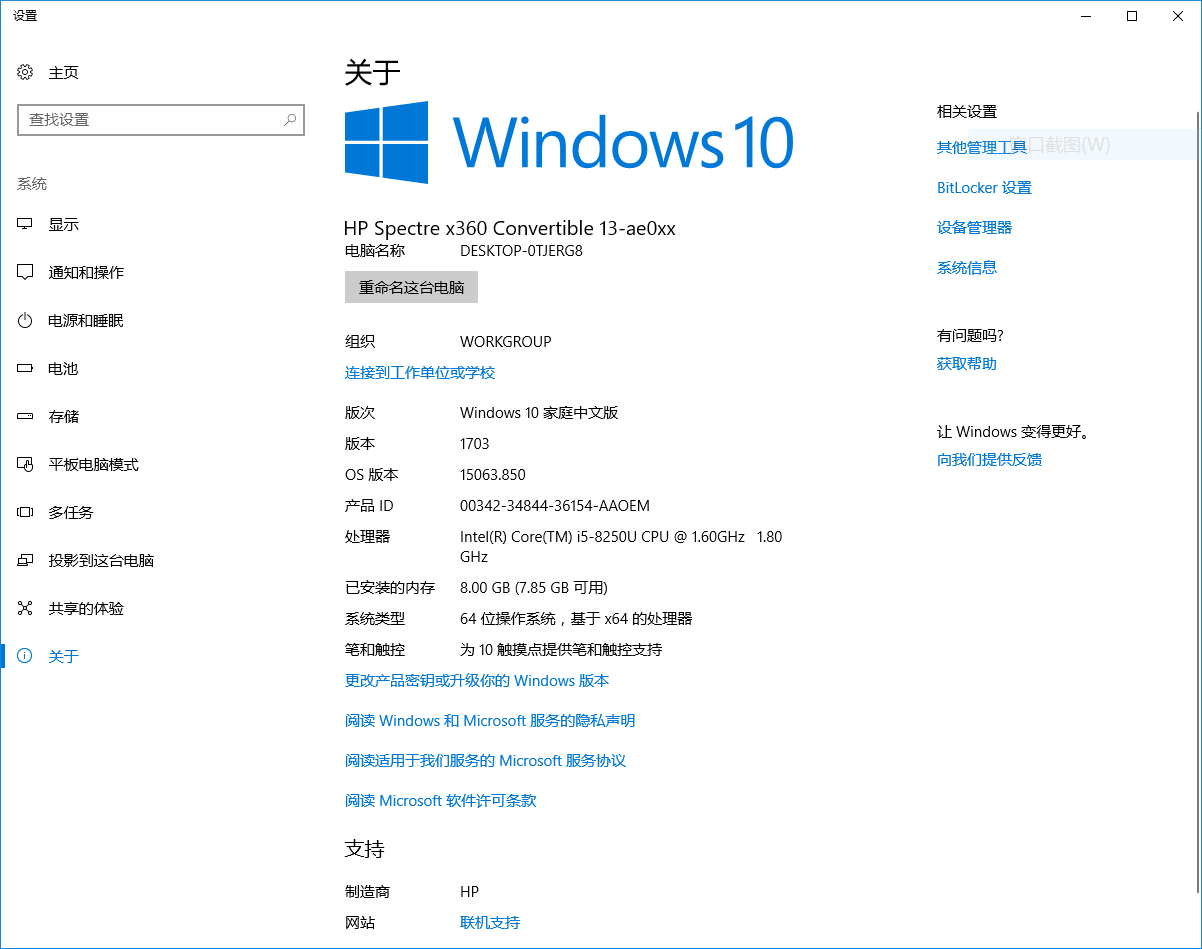Click OS build value 15063.850
Viewport: 1202px width, 949px height.
click(493, 474)
